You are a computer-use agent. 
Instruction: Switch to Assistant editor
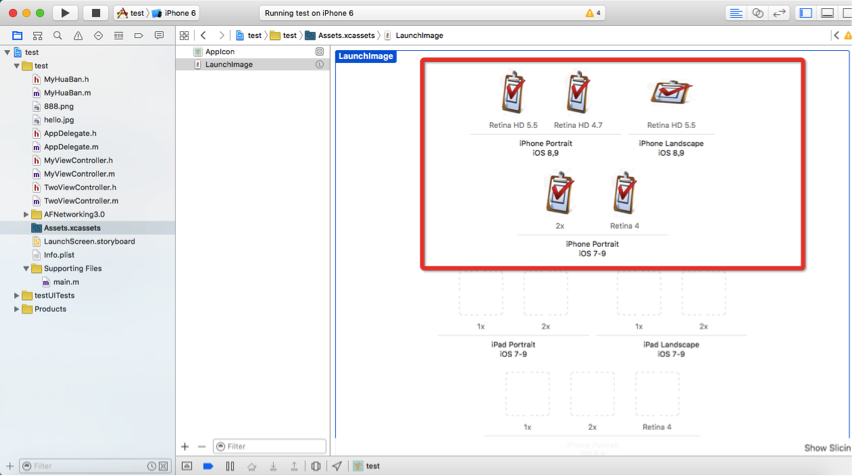pyautogui.click(x=757, y=13)
